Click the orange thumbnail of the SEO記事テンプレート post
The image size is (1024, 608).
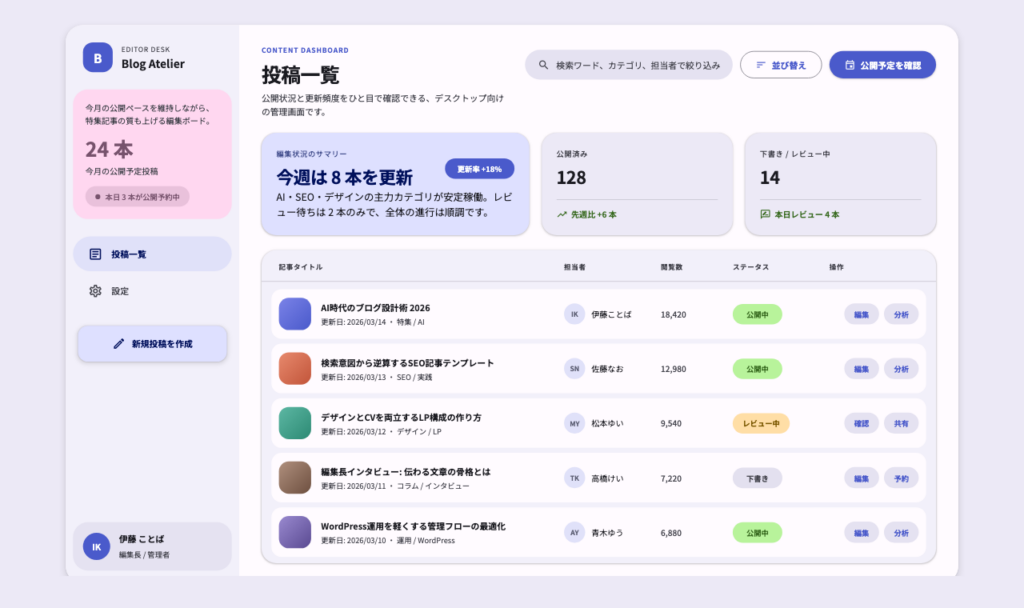(x=295, y=368)
